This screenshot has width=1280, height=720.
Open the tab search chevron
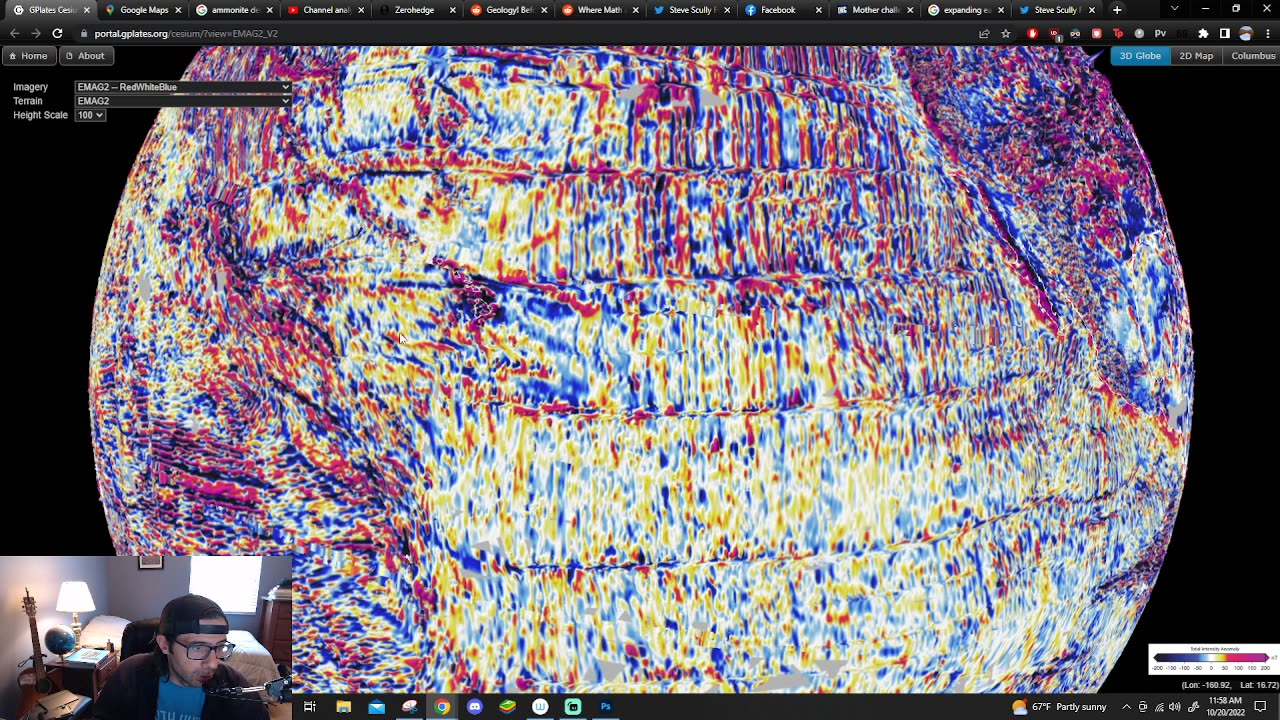pos(1174,10)
